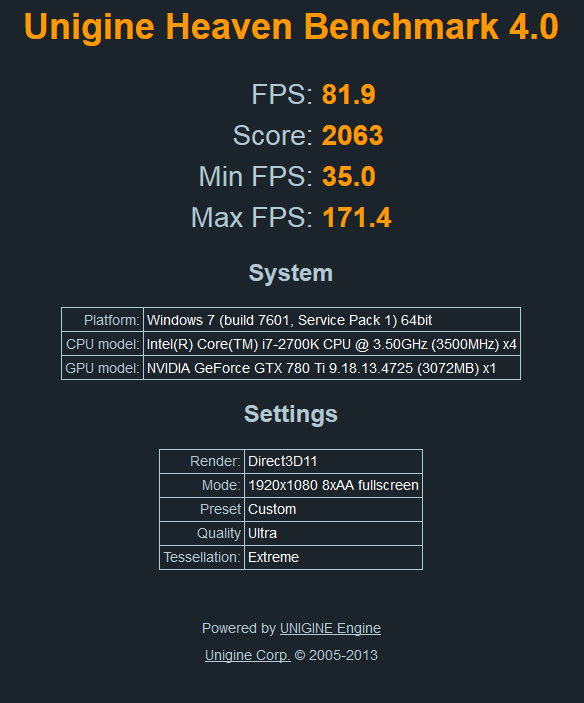Select the Windows 7 platform cell
The image size is (584, 703).
pyautogui.click(x=332, y=320)
